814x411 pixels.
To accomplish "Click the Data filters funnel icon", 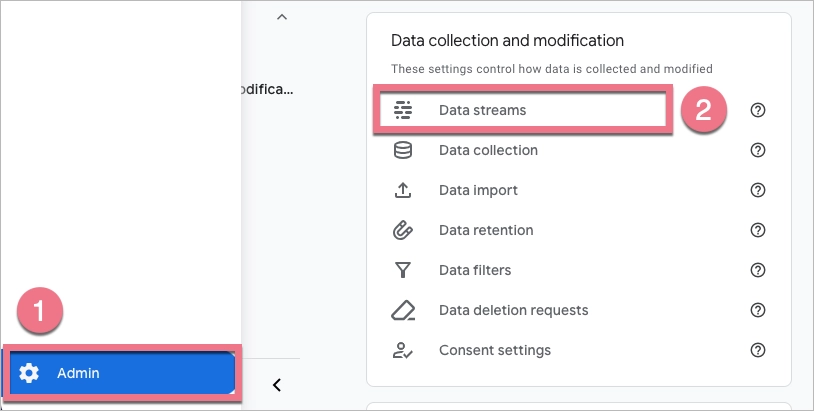I will [x=403, y=270].
